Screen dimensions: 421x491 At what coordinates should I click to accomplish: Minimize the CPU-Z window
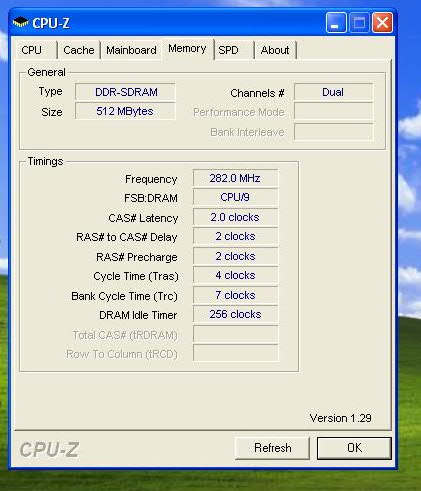pos(336,23)
